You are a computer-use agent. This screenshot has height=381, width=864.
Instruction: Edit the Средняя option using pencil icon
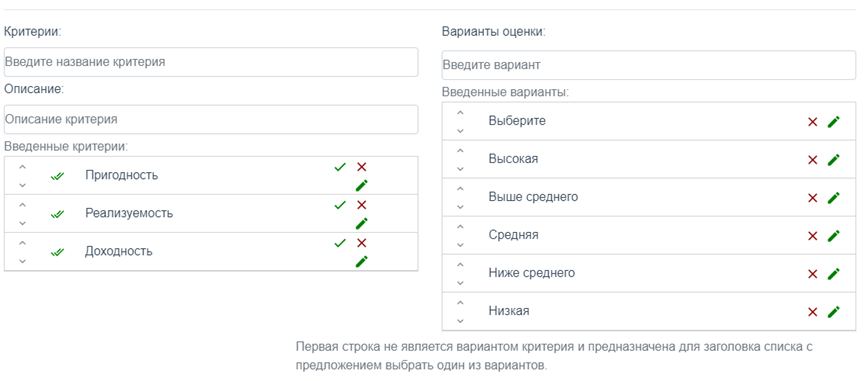834,235
